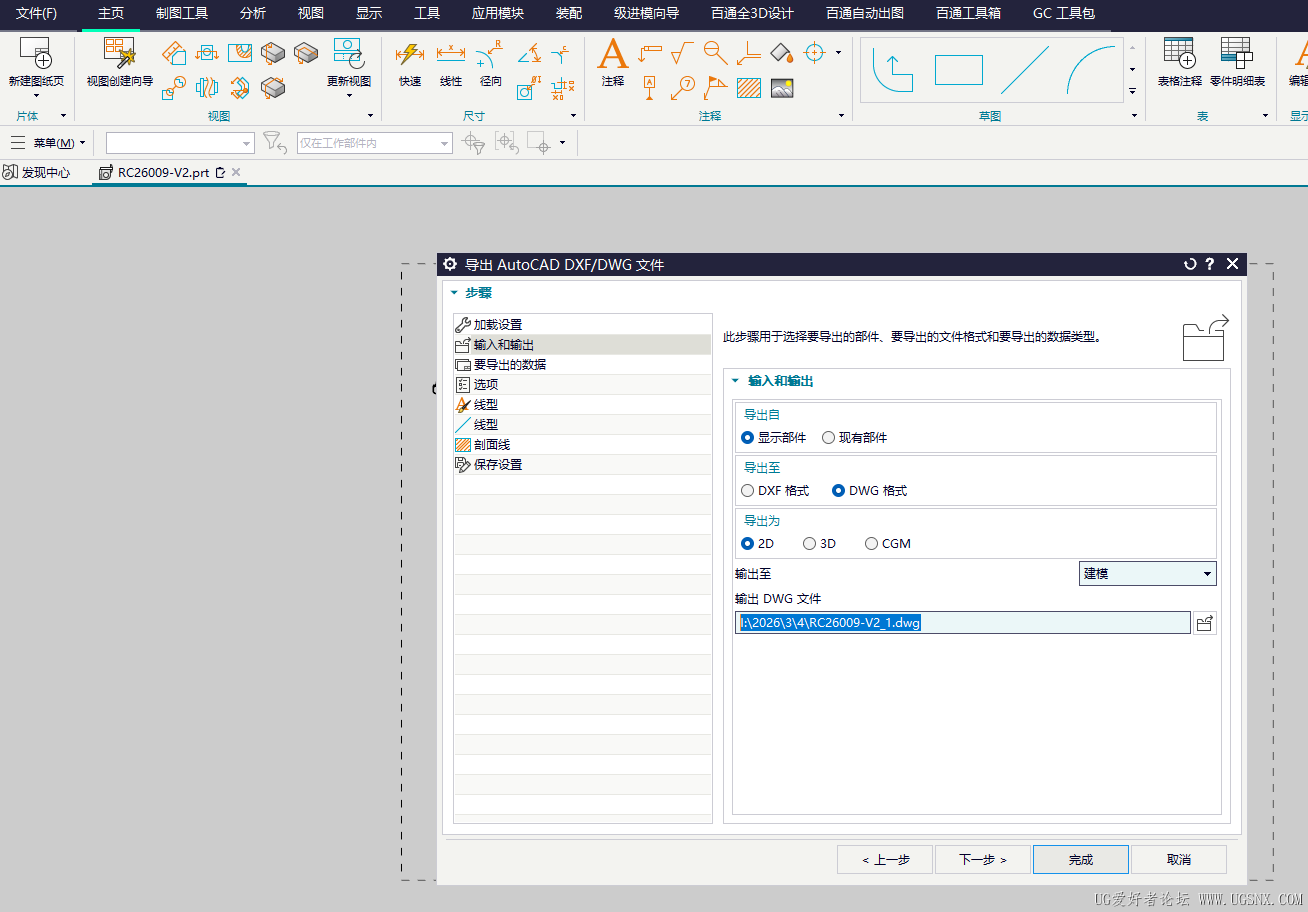Click the reset selection filter funnel icon

[x=276, y=143]
